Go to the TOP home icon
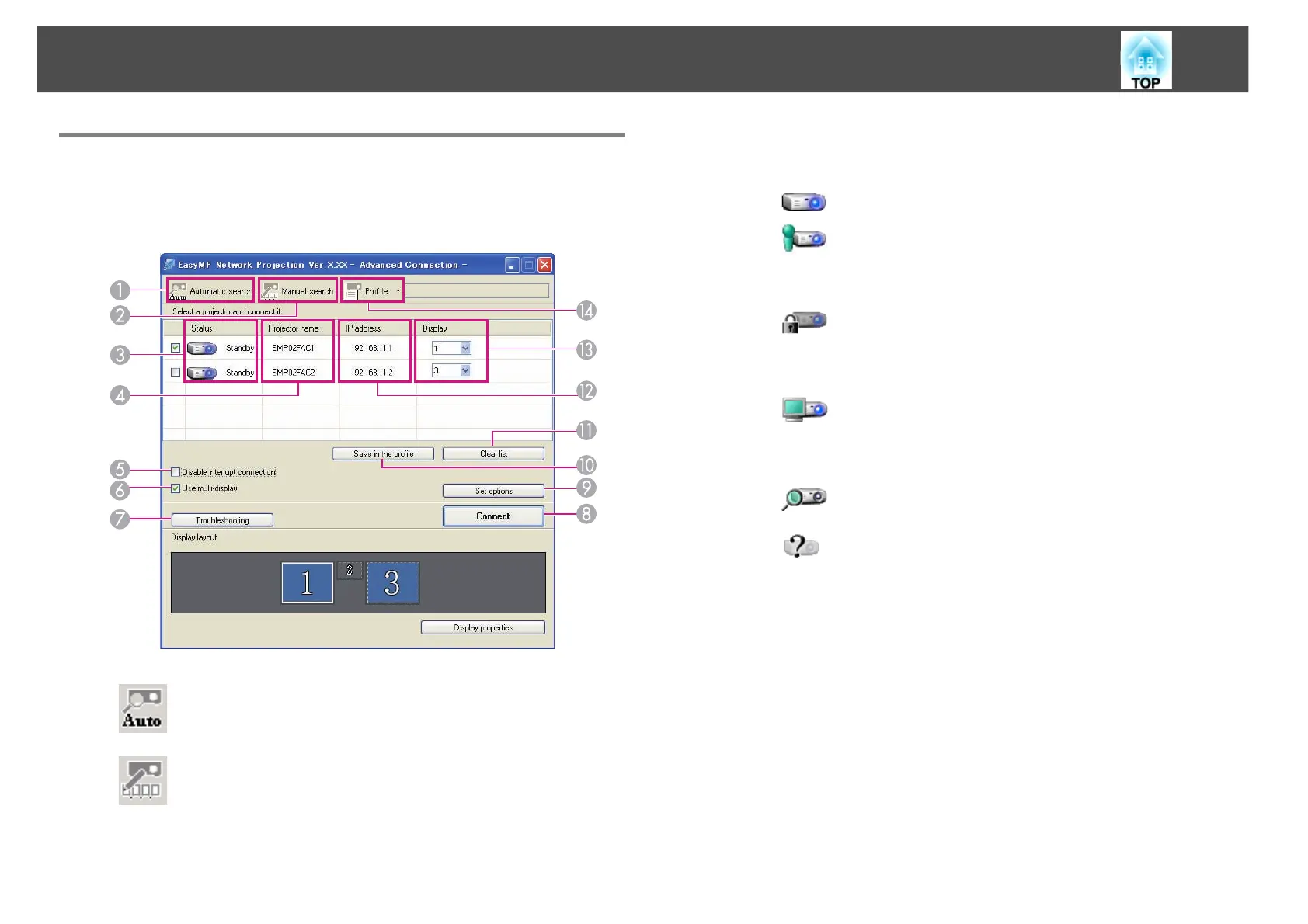Screen dimensions: 1308x924 click(x=1146, y=60)
